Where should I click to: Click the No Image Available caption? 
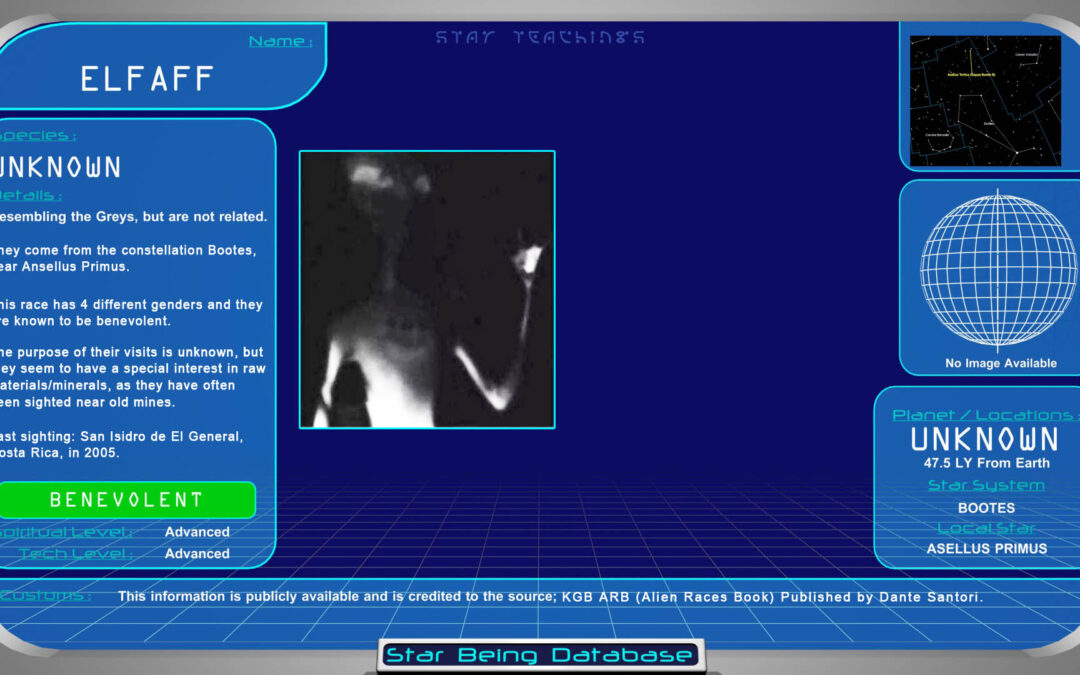[x=1000, y=363]
